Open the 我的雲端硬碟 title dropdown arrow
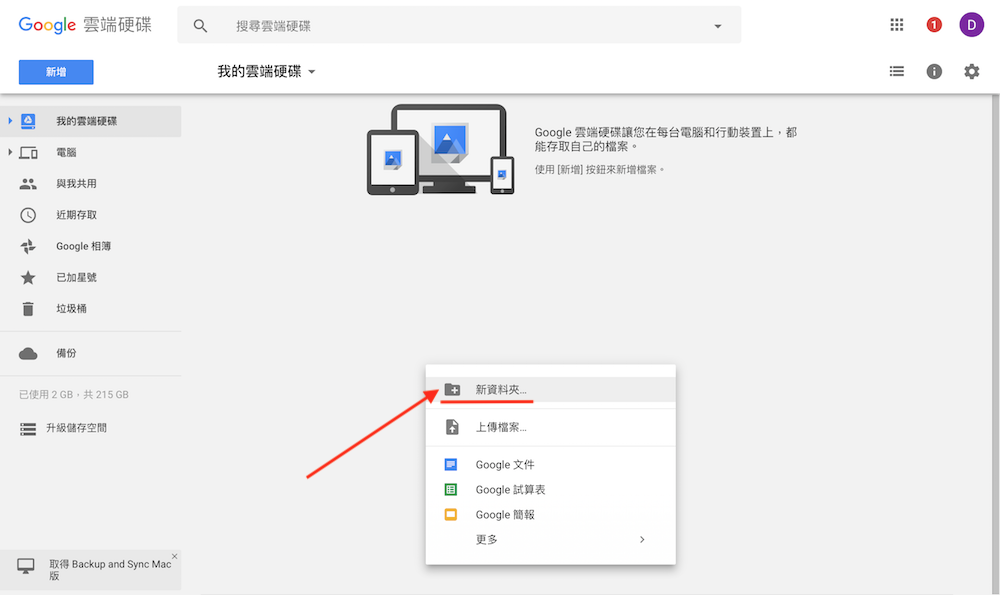The width and height of the screenshot is (1000, 595). [312, 72]
